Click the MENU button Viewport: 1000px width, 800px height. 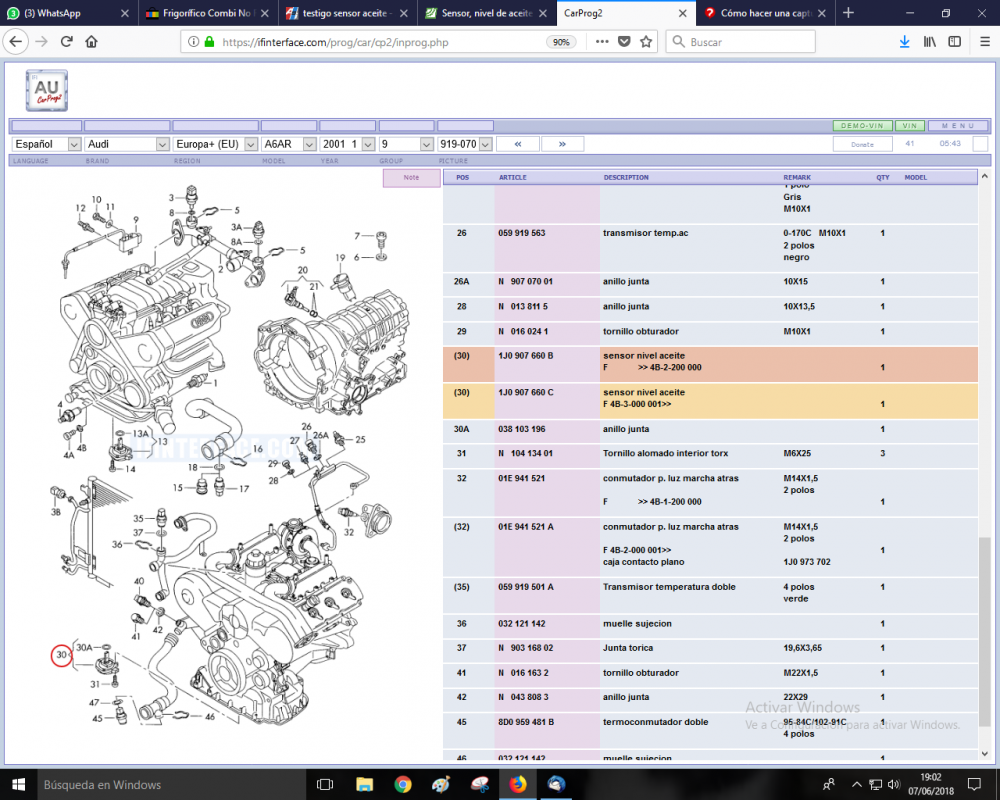959,126
